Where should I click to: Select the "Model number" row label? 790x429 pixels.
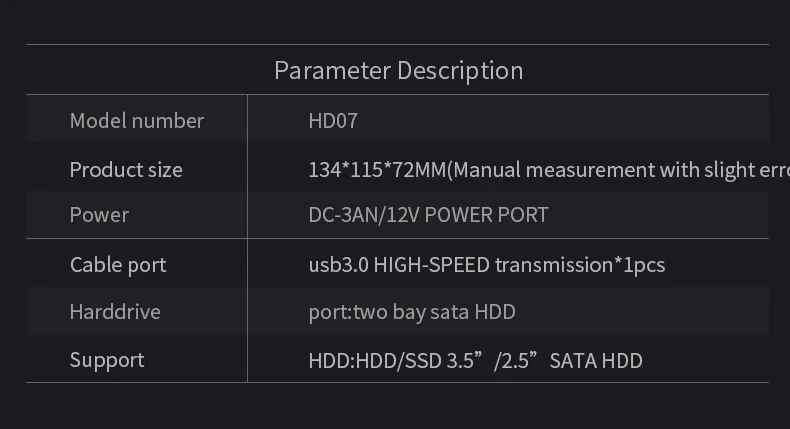pyautogui.click(x=137, y=121)
